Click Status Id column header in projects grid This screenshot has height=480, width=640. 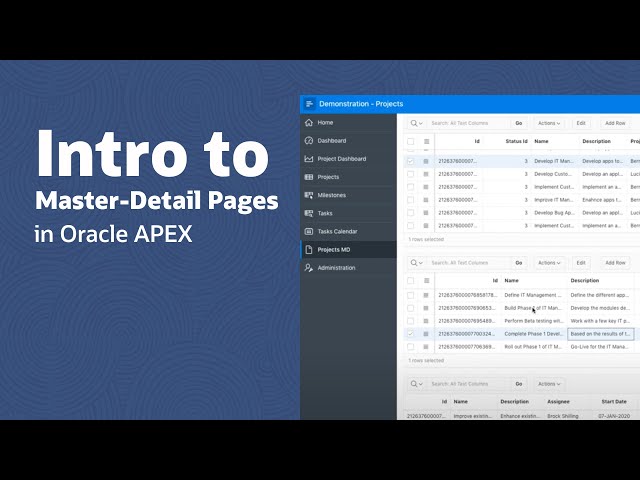516,141
